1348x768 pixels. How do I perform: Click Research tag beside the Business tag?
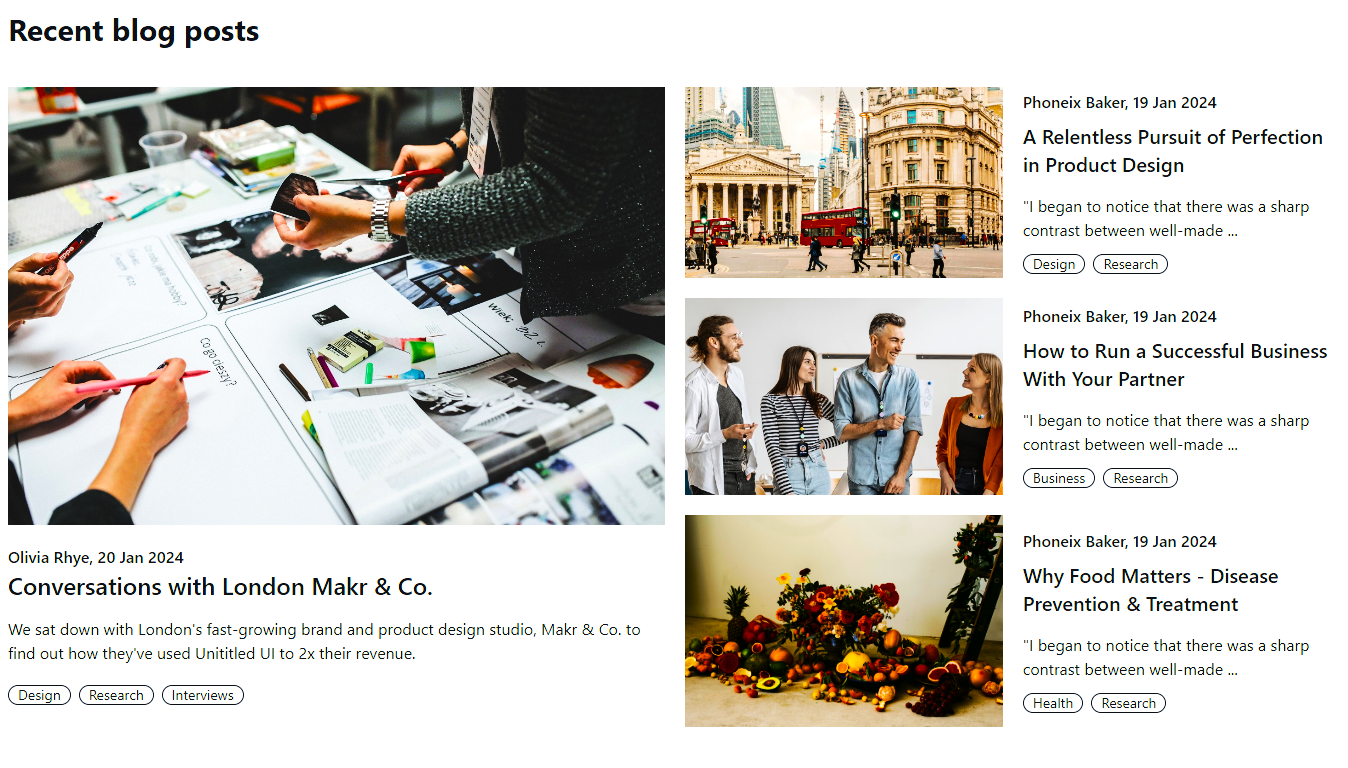(x=1140, y=478)
